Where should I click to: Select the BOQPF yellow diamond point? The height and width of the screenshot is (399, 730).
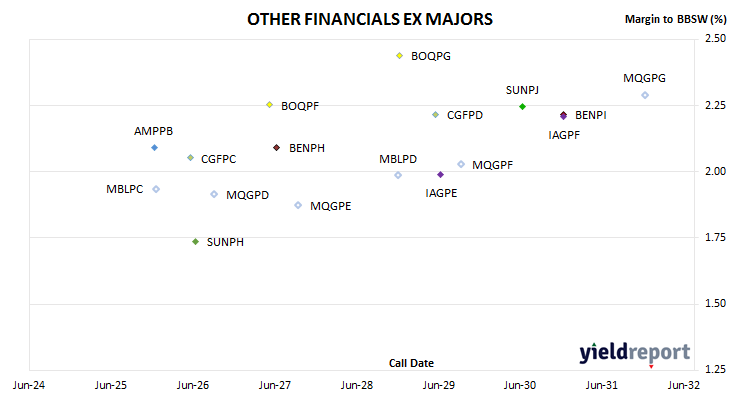270,105
